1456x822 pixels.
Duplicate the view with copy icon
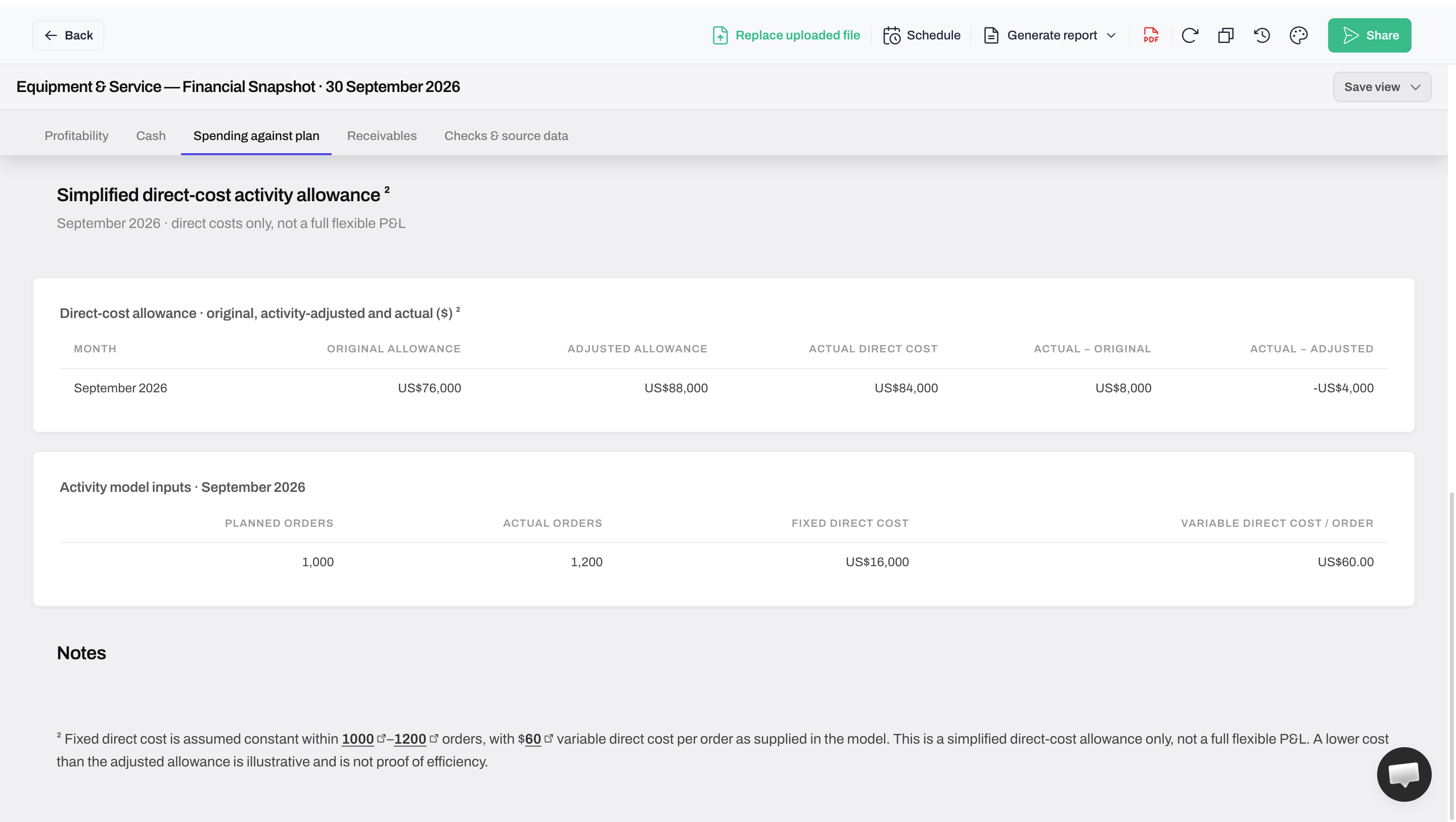pos(1225,35)
